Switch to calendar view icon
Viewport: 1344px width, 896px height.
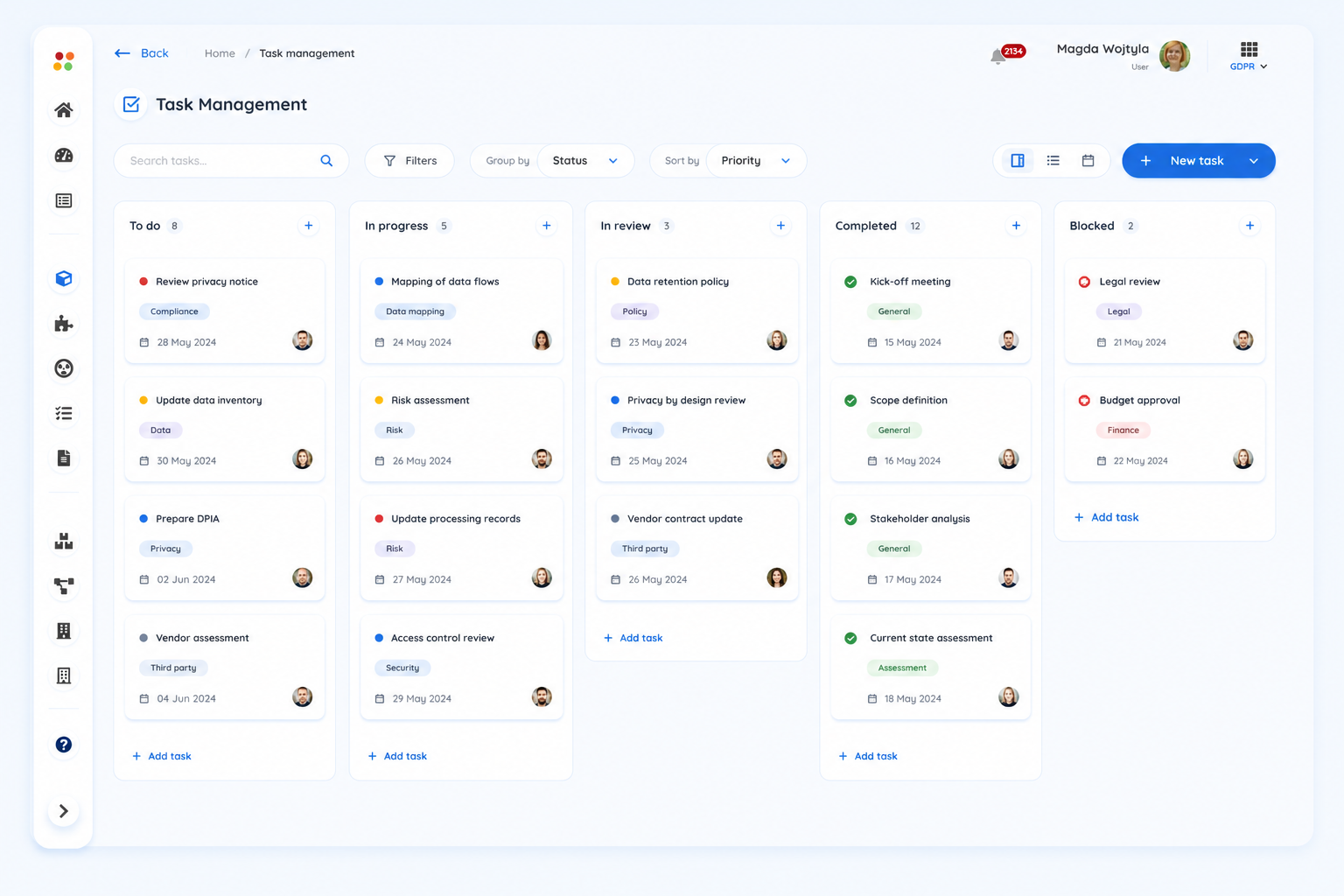1088,161
